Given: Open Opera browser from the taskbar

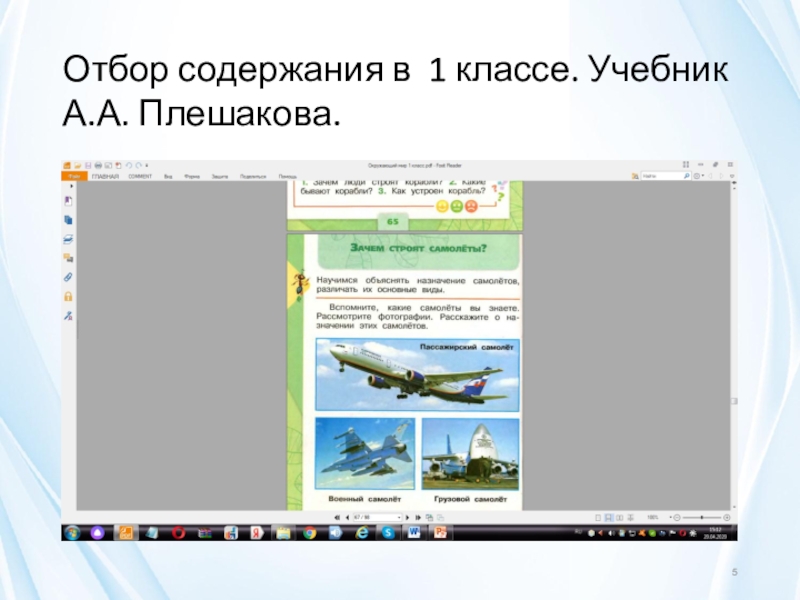Looking at the screenshot, I should click(x=179, y=533).
